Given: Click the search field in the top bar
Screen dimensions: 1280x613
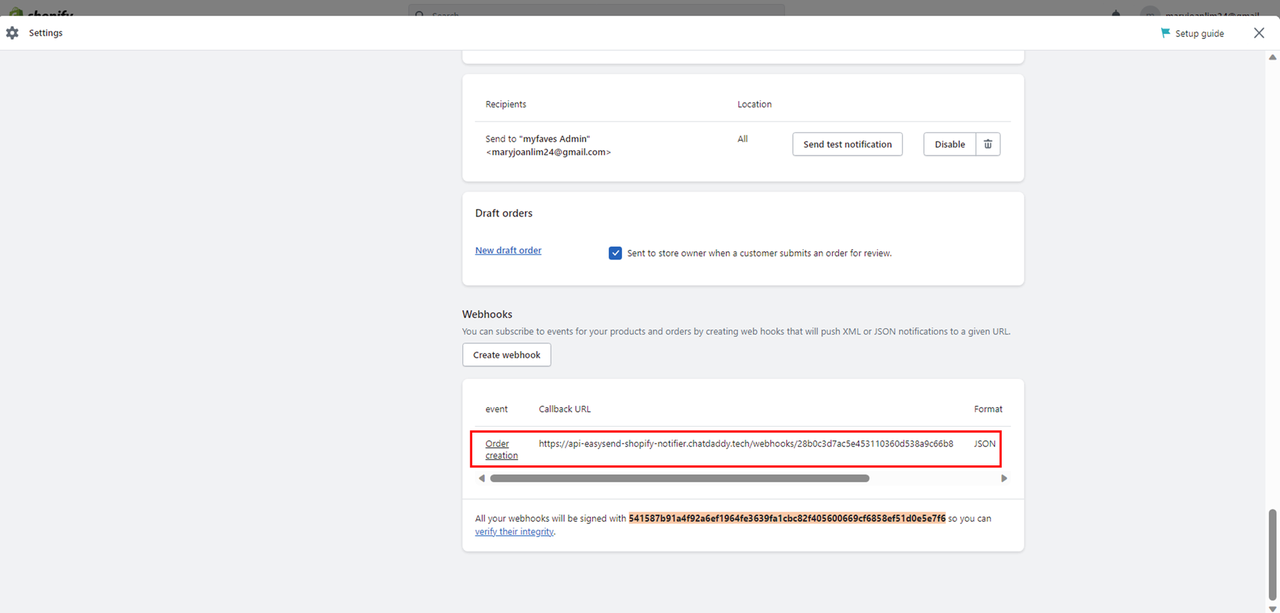Looking at the screenshot, I should tap(597, 12).
